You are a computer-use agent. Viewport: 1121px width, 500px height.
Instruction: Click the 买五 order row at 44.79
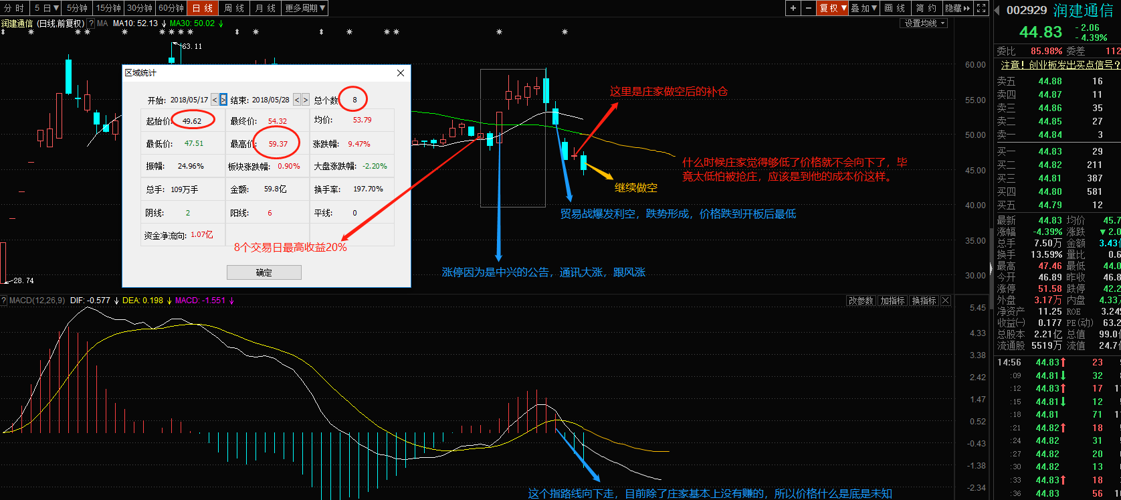point(1057,205)
